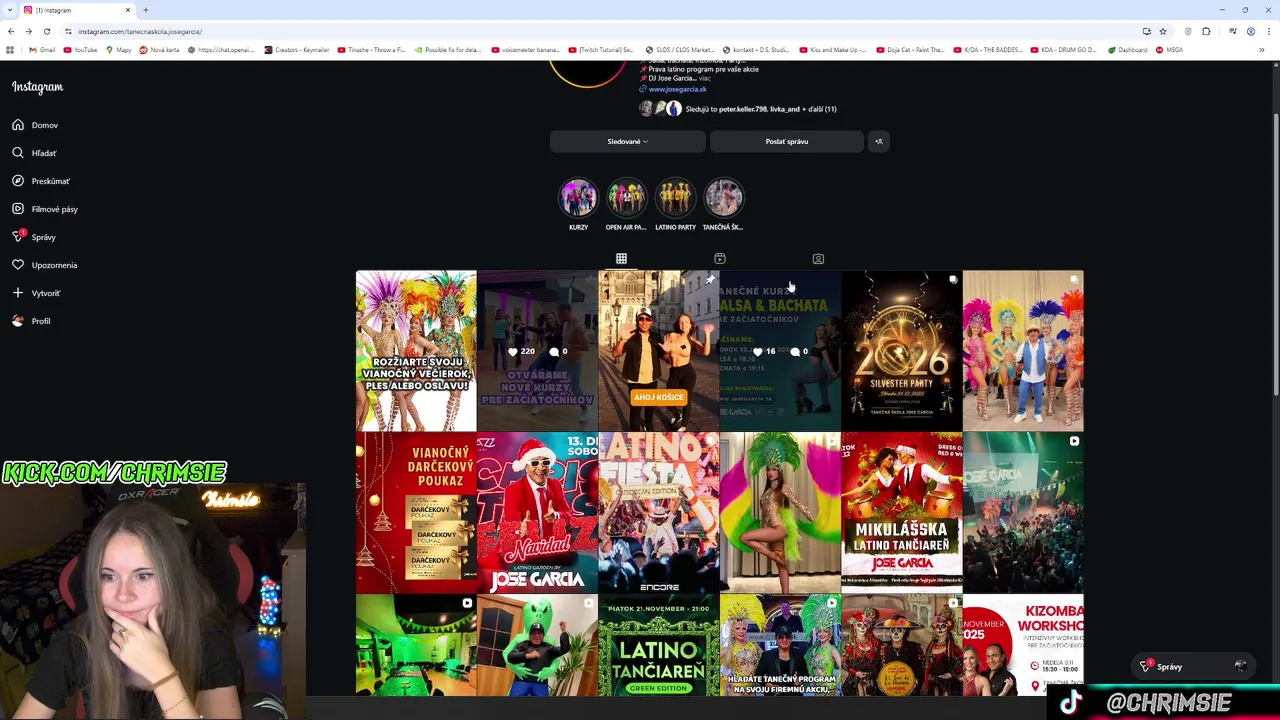Screen dimensions: 1280x720
Task: Open Filmové pásy reels in the sidebar
Action: tap(45, 209)
